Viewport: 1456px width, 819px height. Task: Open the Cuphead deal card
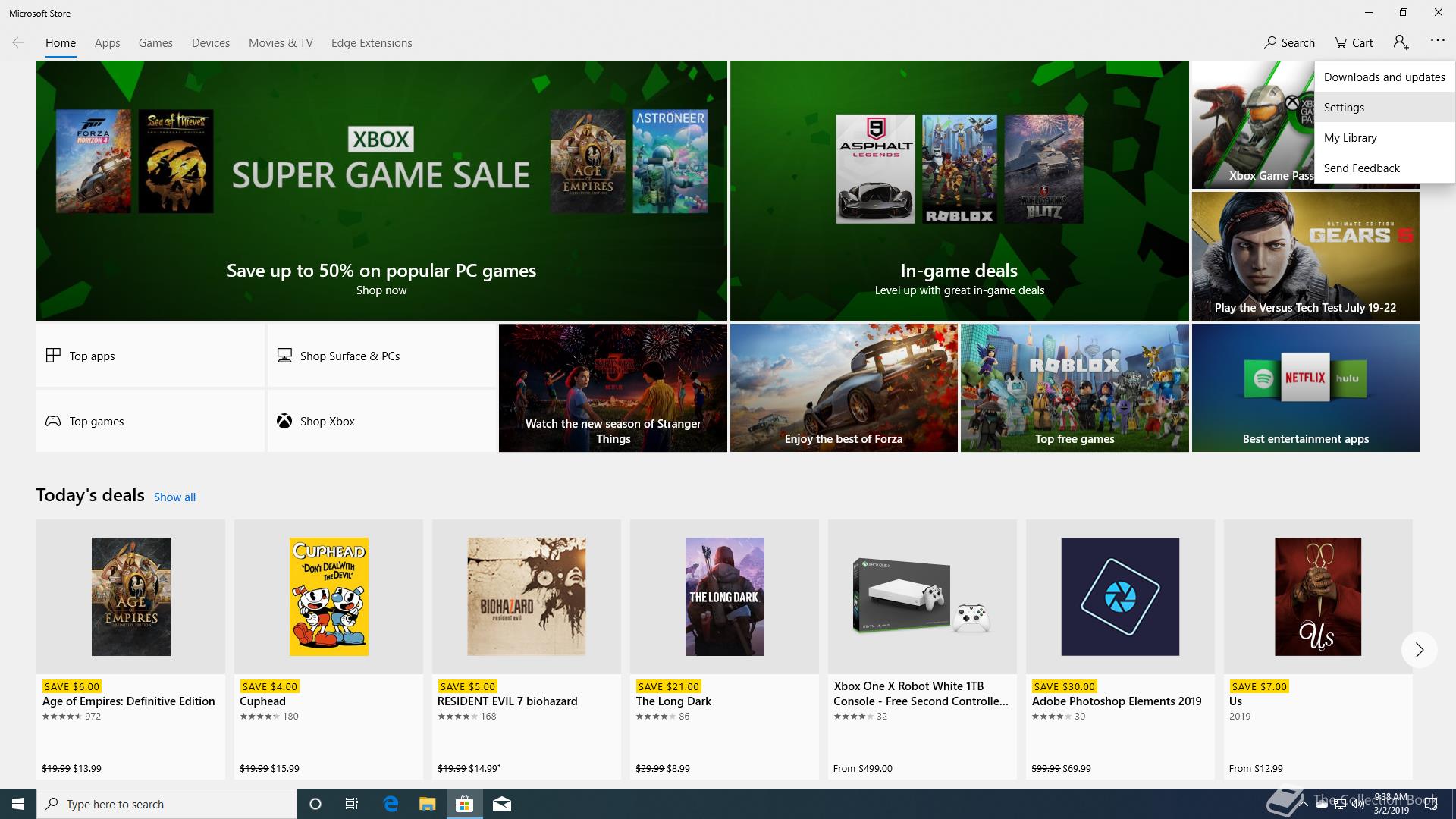(328, 649)
